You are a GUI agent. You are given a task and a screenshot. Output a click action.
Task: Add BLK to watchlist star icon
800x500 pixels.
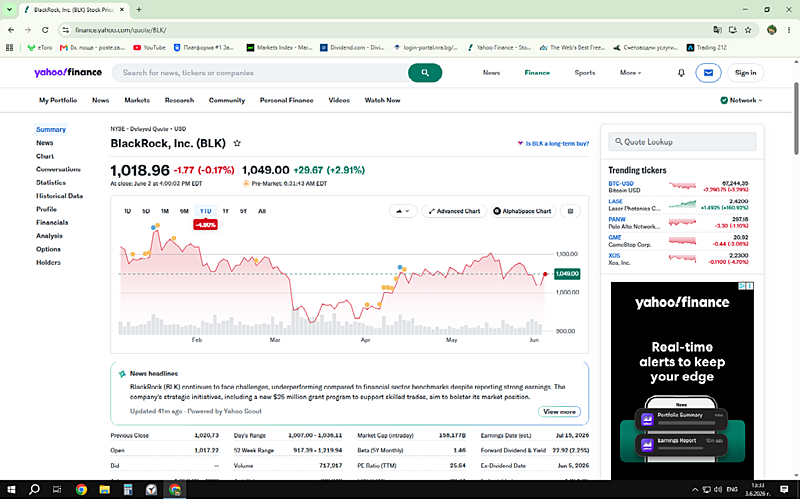click(237, 143)
